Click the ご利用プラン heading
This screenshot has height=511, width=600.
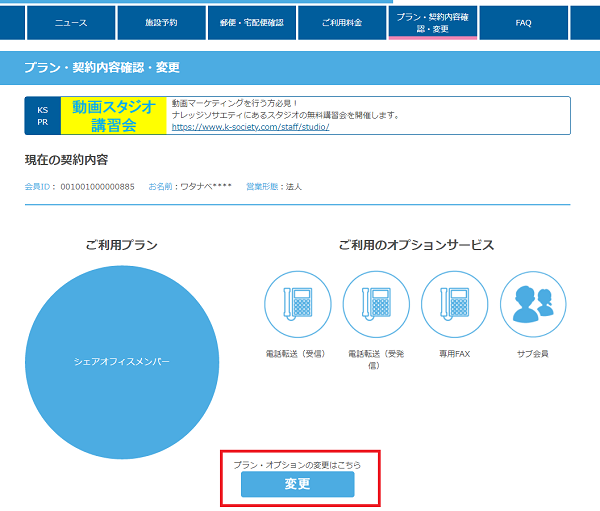(x=121, y=245)
